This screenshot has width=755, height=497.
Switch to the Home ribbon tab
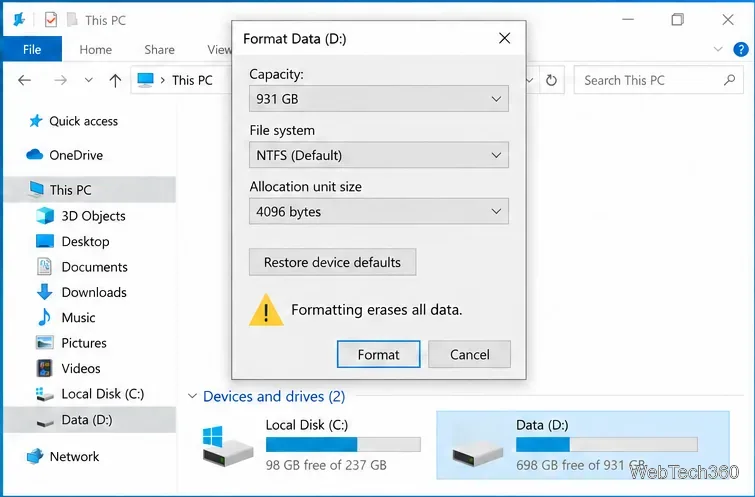point(95,49)
